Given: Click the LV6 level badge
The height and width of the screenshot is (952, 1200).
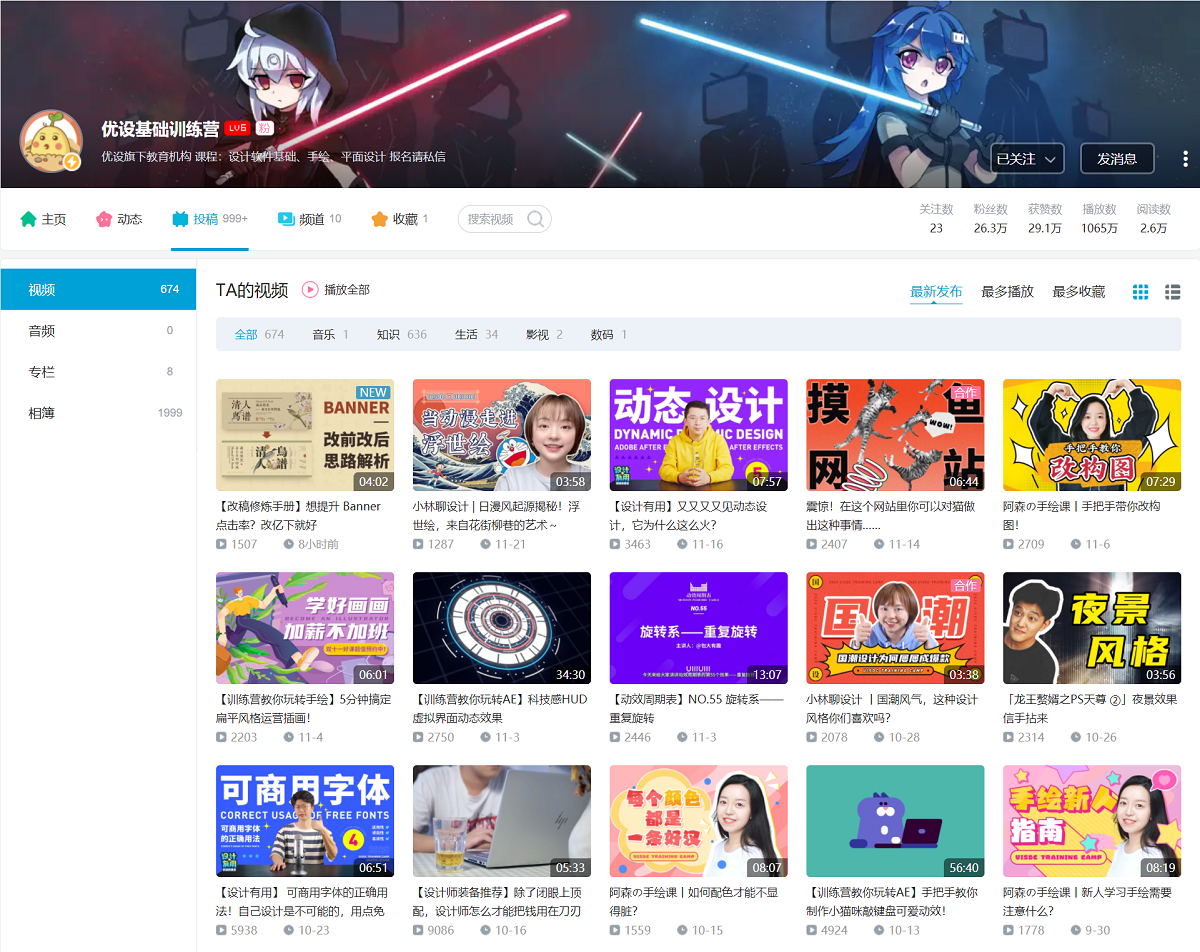Looking at the screenshot, I should click(237, 128).
